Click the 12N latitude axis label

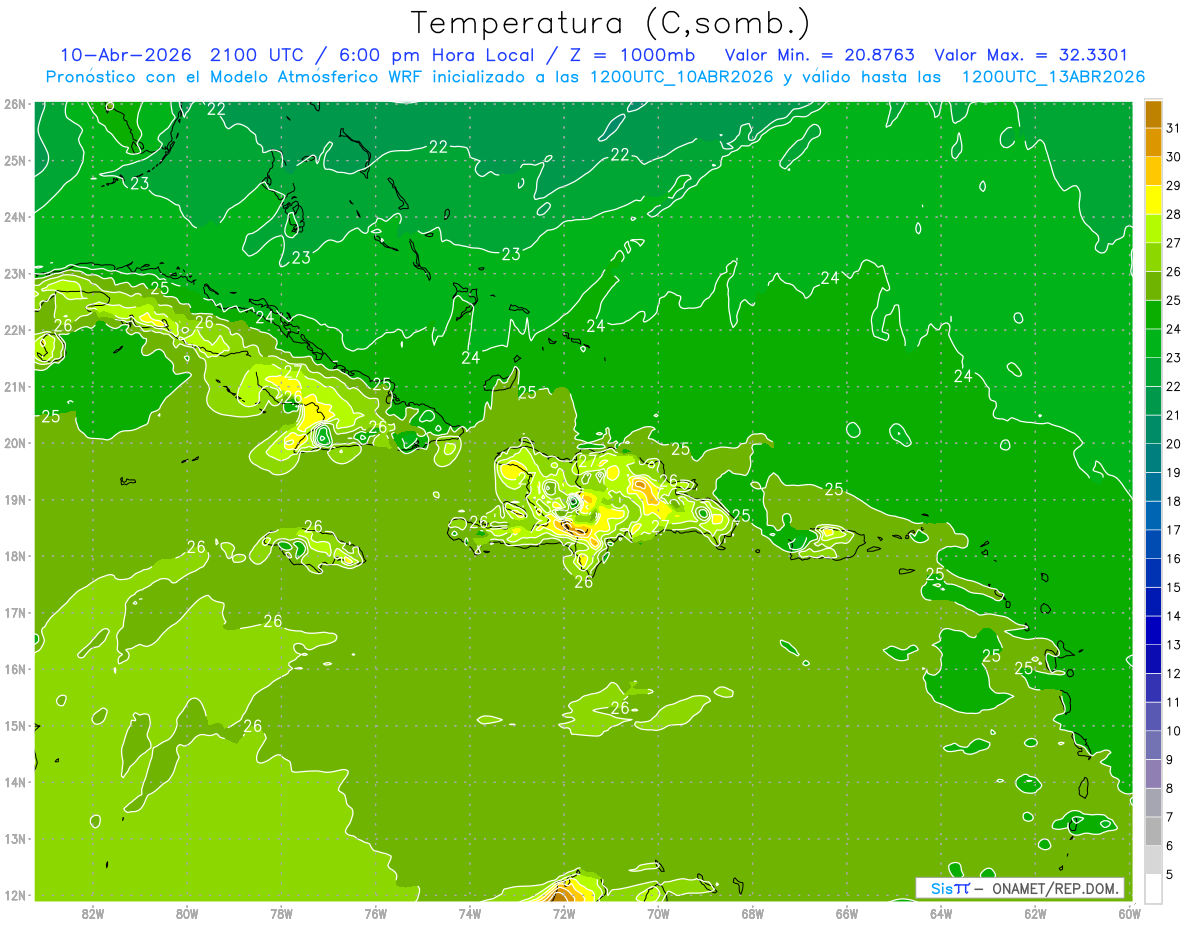pos(14,895)
